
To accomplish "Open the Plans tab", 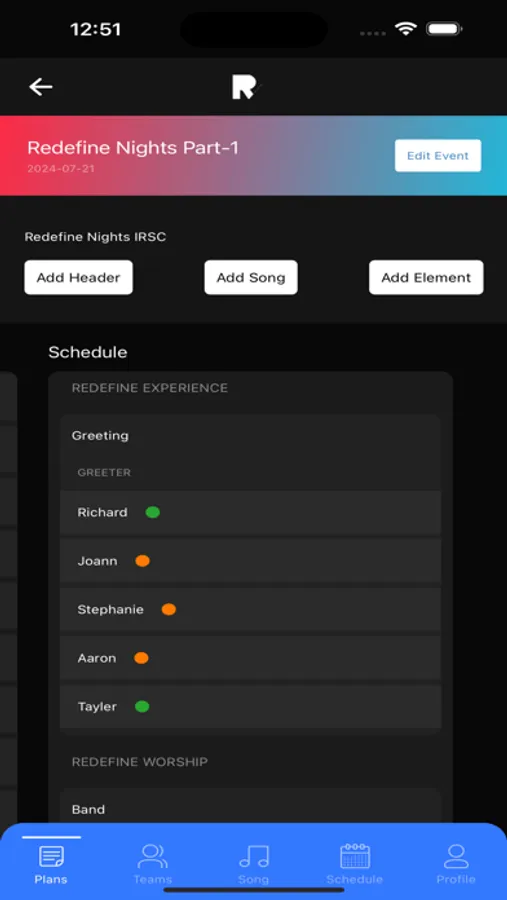I will coord(51,864).
